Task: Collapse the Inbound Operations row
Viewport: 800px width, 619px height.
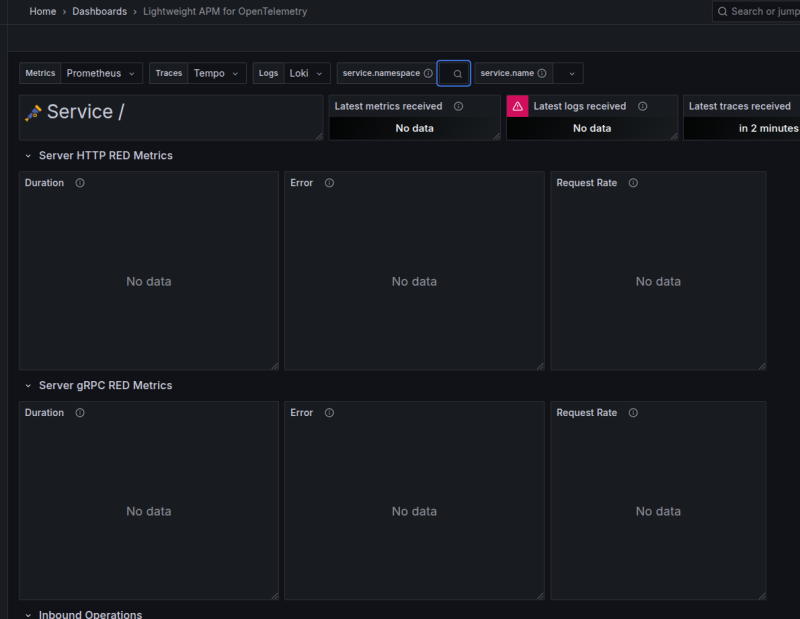Action: (x=27, y=614)
